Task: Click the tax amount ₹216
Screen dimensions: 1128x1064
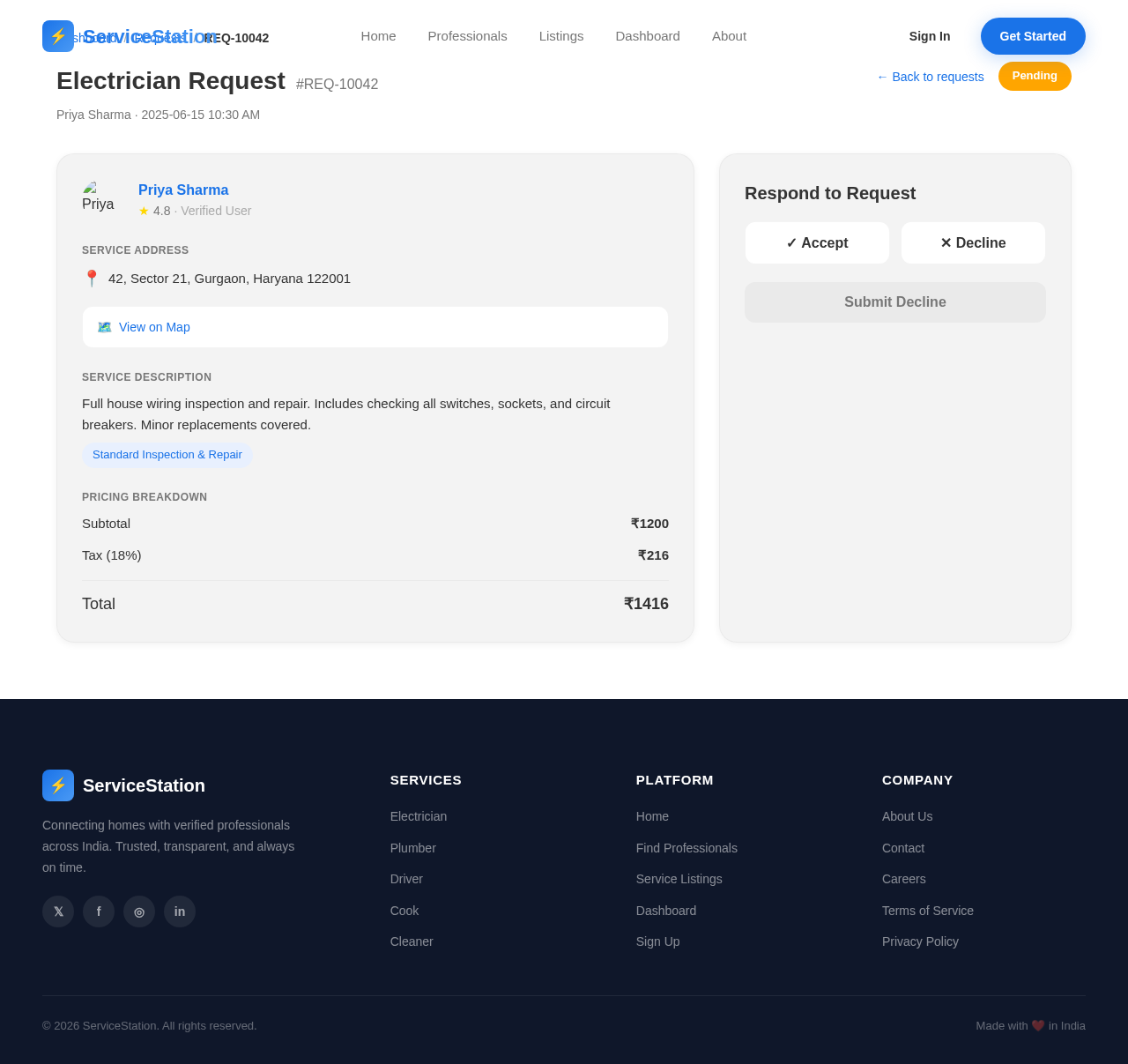Action: tap(653, 555)
